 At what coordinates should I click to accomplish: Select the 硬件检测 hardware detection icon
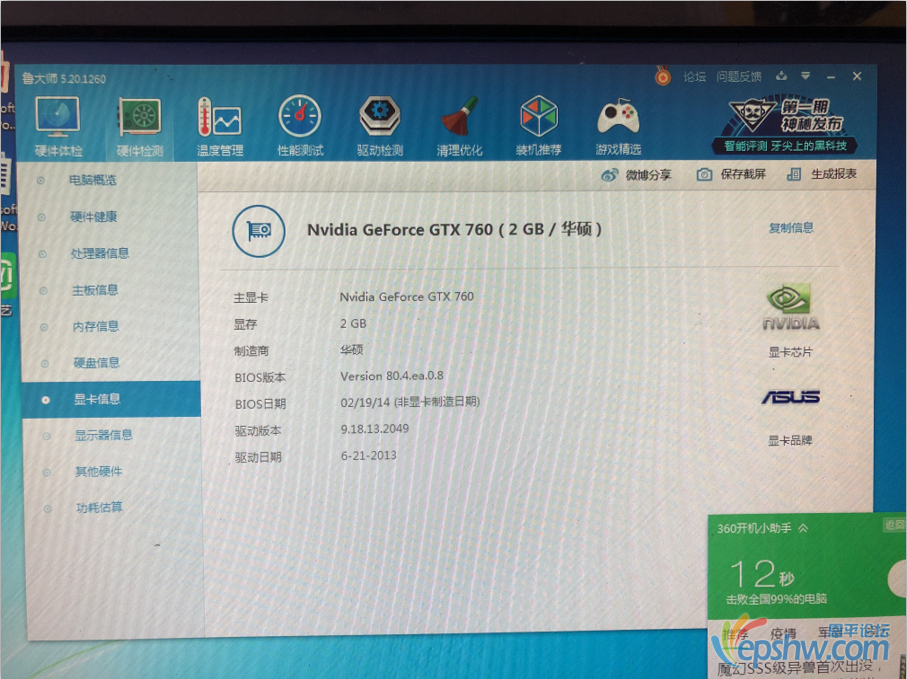[x=140, y=127]
